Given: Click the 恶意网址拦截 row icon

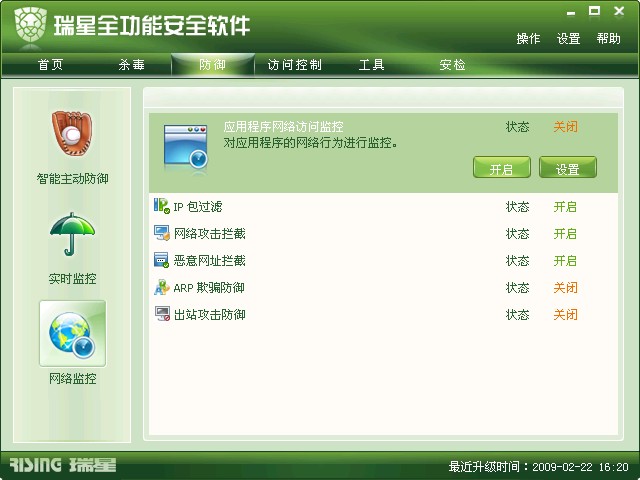Looking at the screenshot, I should (162, 260).
